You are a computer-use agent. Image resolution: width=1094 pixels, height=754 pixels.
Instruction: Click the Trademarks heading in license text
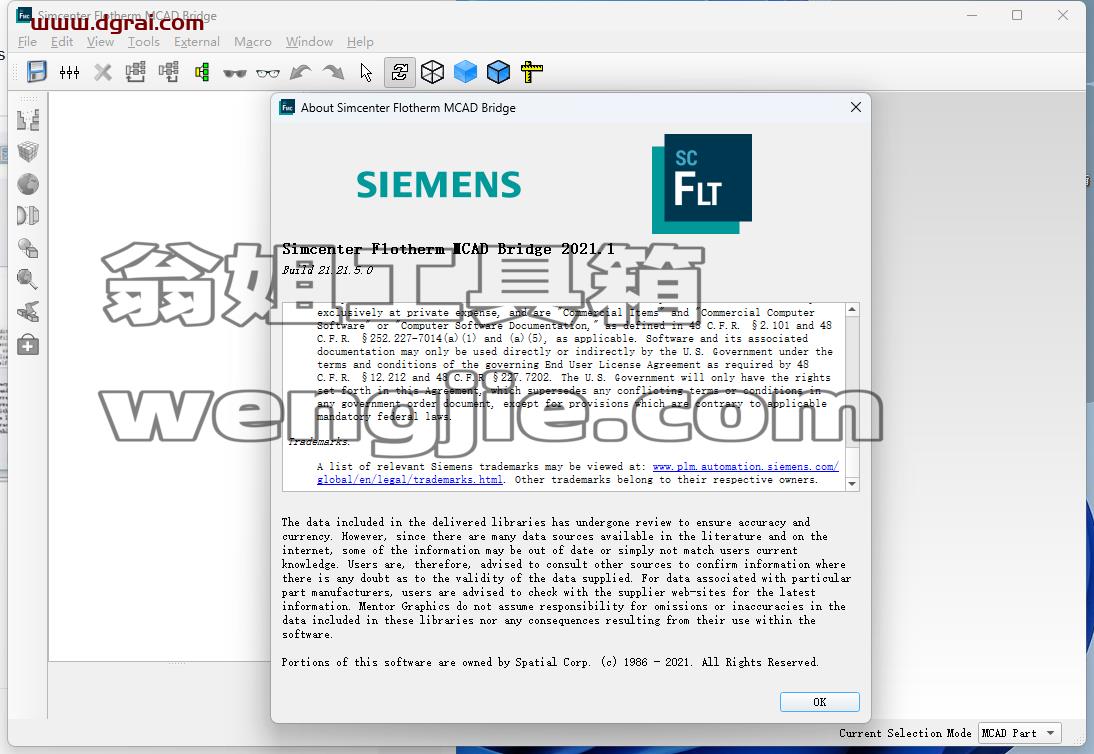click(319, 442)
